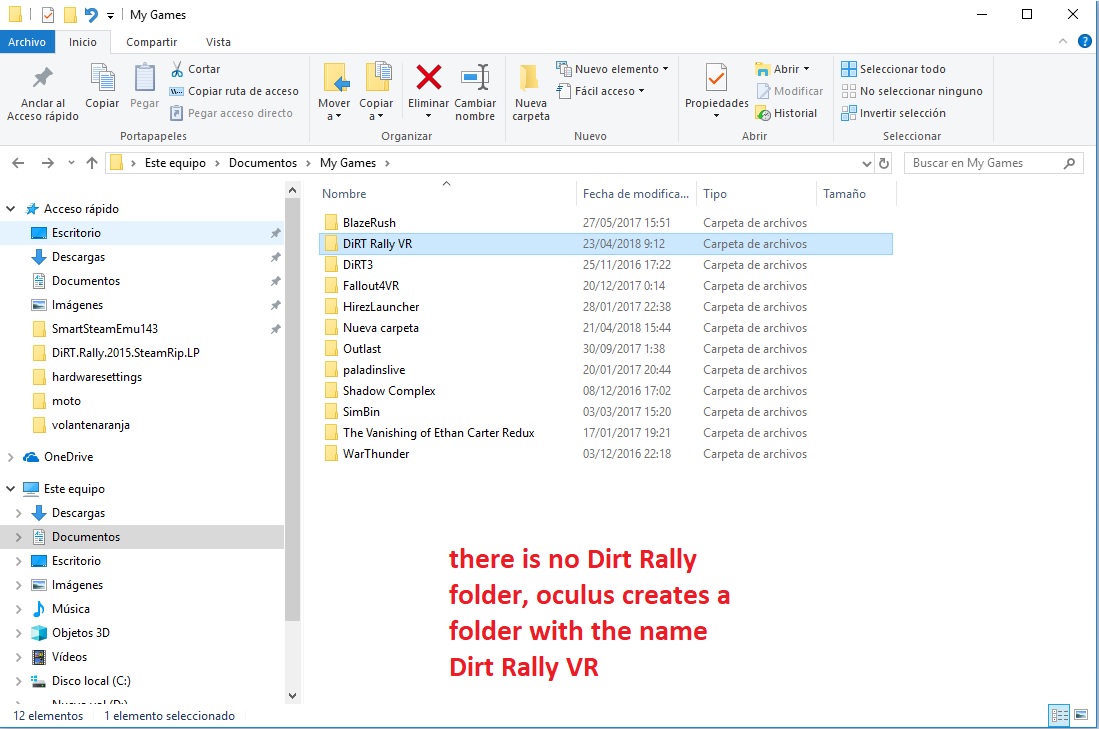Refresh the folder with the reload icon
Image resolution: width=1099 pixels, height=729 pixels.
pyautogui.click(x=884, y=163)
